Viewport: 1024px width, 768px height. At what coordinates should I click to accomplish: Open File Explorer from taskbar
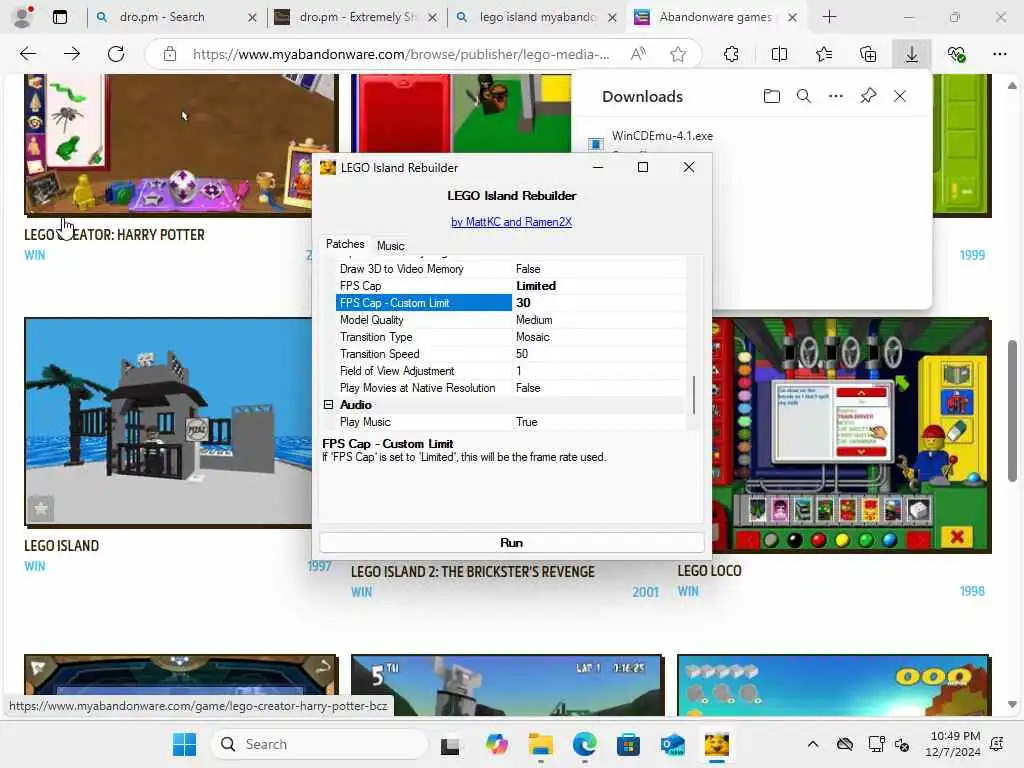(541, 744)
